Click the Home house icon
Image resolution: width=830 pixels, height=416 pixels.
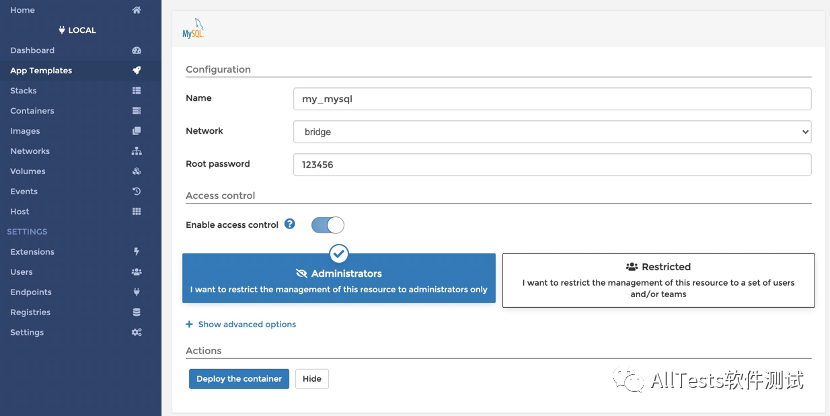click(137, 10)
